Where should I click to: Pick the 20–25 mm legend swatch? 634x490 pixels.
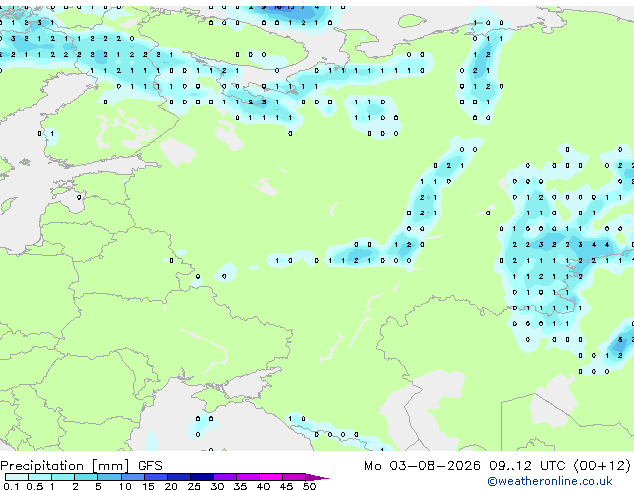tap(179, 477)
